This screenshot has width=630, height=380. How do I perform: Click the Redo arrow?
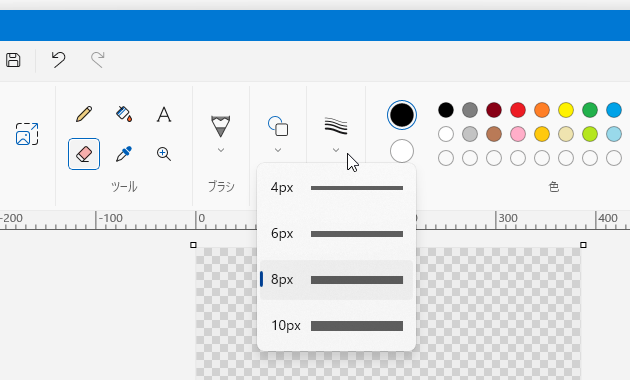coord(98,60)
